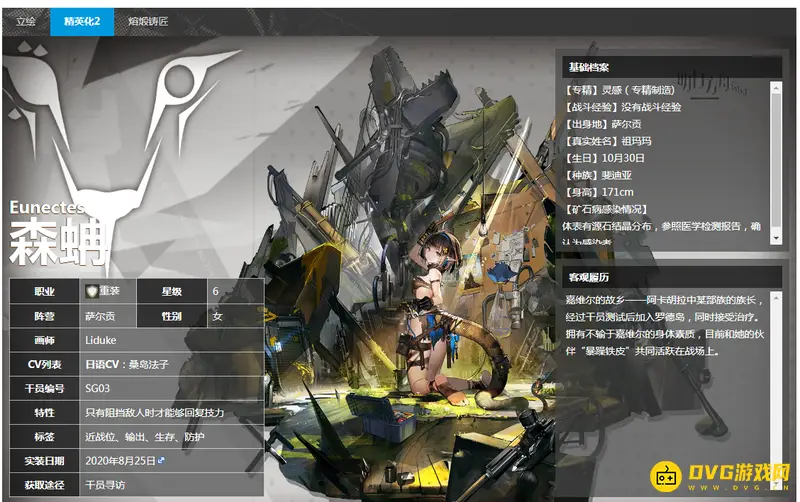Open the Liduke artist link

pyautogui.click(x=101, y=340)
